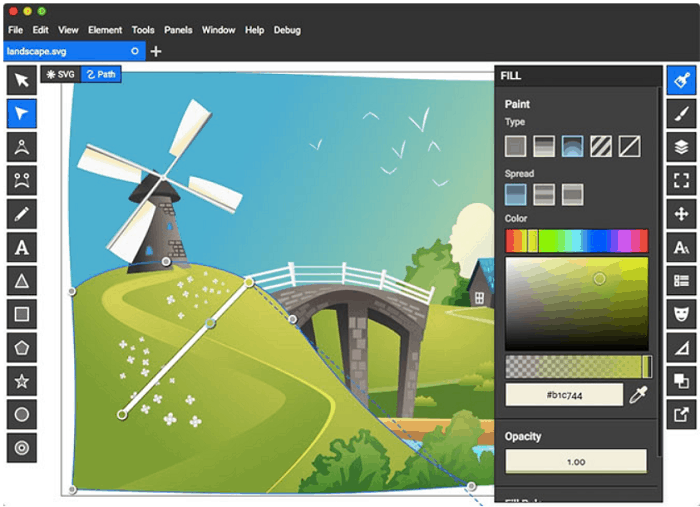Select the Star shape tool
700x507 pixels.
tap(21, 381)
